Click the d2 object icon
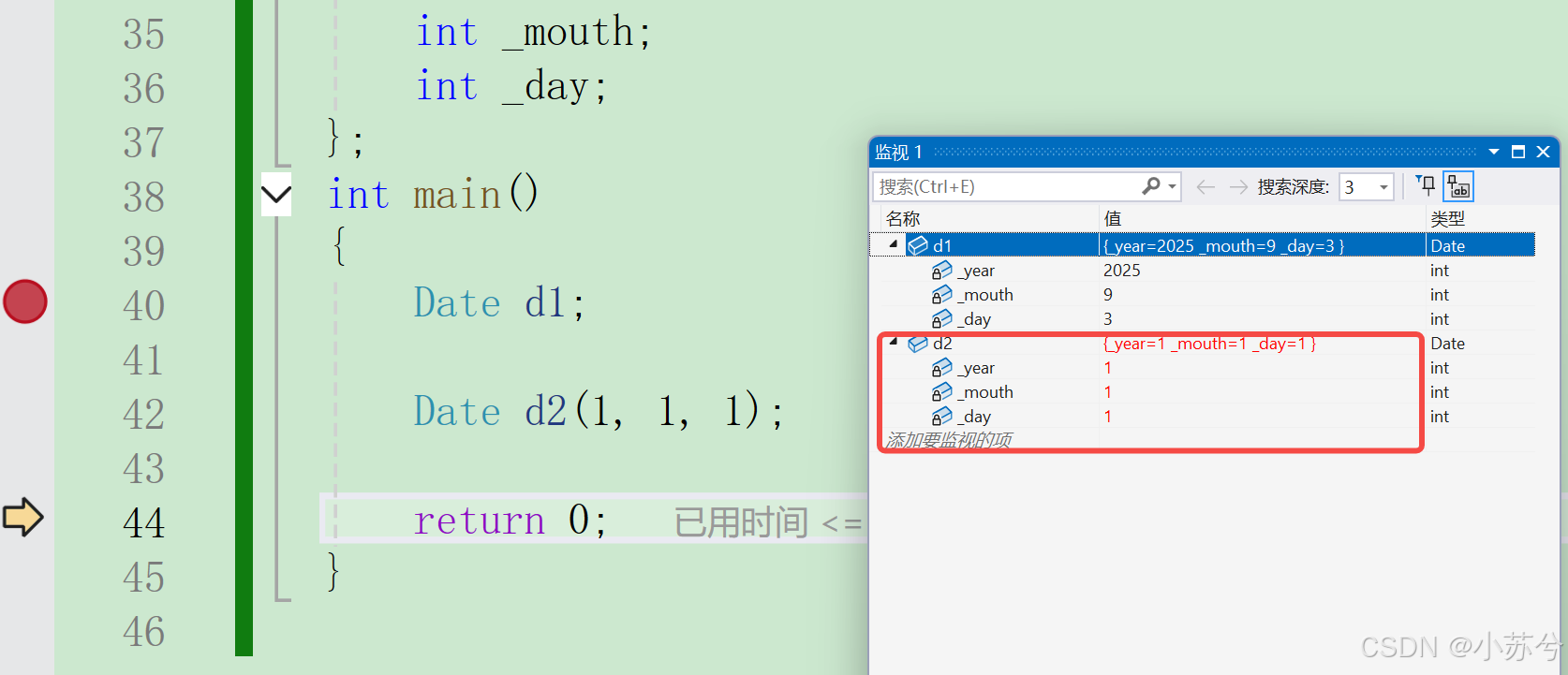 click(918, 344)
